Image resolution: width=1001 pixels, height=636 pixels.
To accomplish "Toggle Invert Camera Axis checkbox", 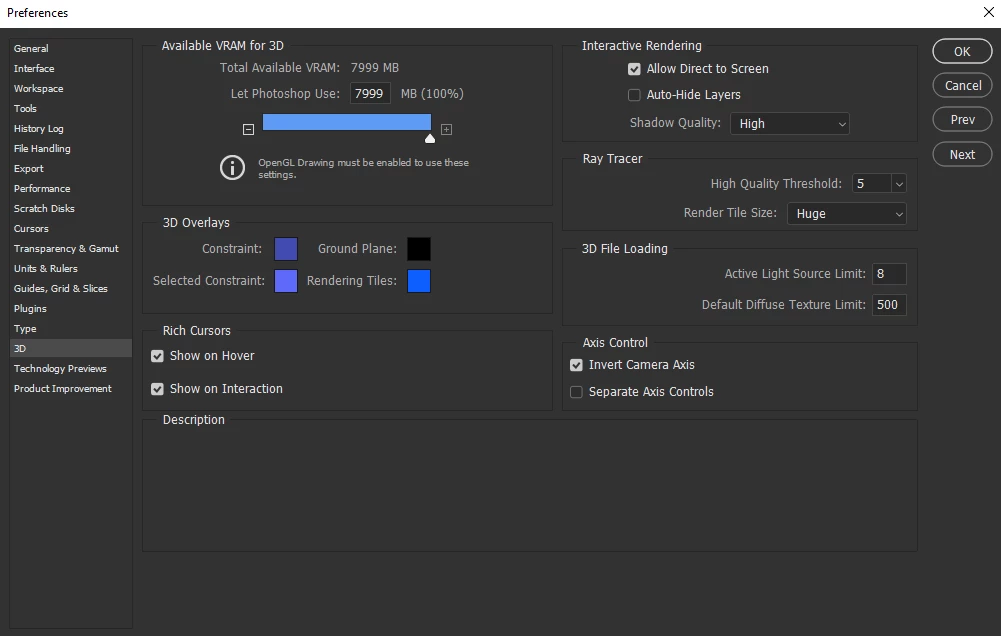I will click(576, 365).
